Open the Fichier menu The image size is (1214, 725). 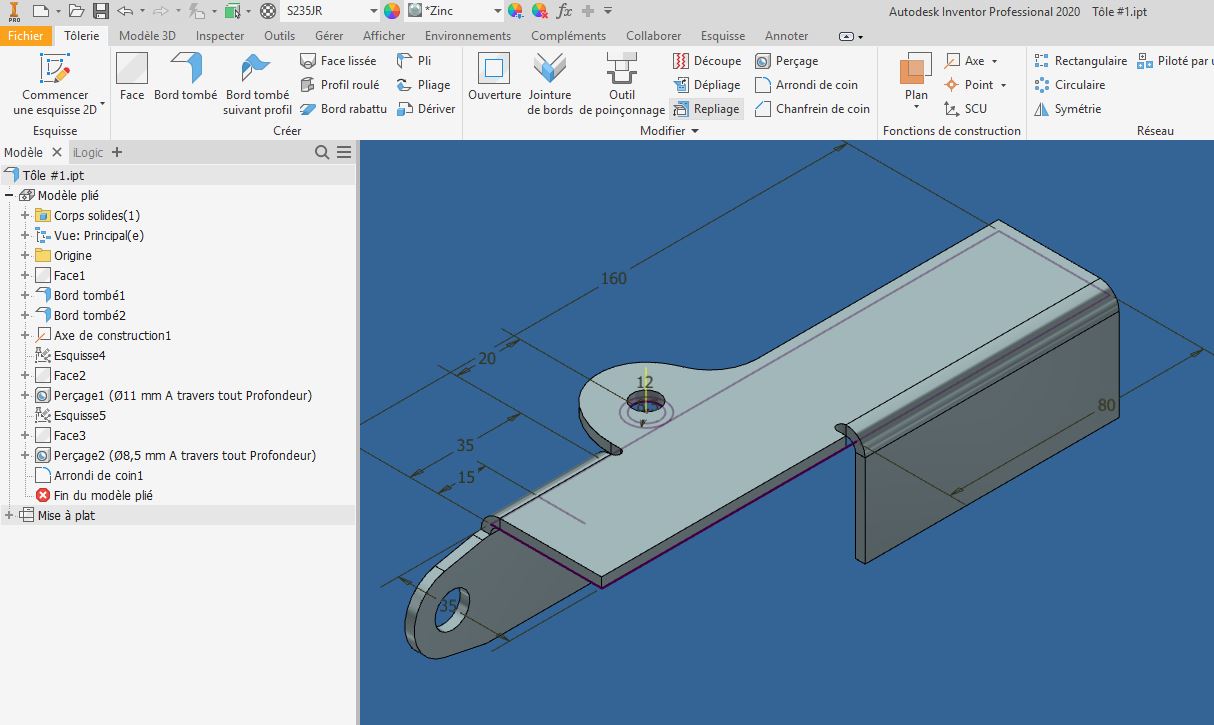[x=26, y=34]
